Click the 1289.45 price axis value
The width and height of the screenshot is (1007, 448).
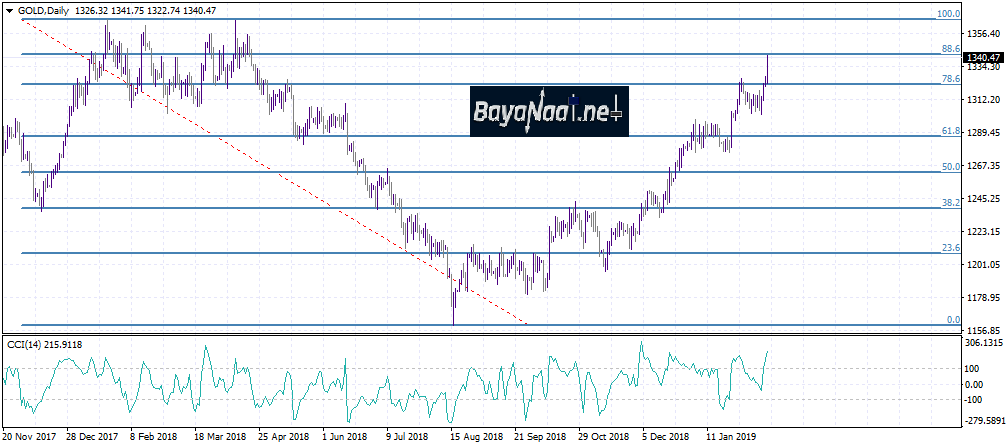pyautogui.click(x=983, y=133)
